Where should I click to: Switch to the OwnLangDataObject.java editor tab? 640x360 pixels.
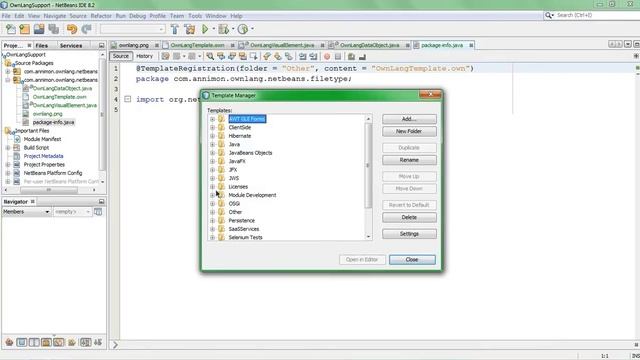click(369, 45)
